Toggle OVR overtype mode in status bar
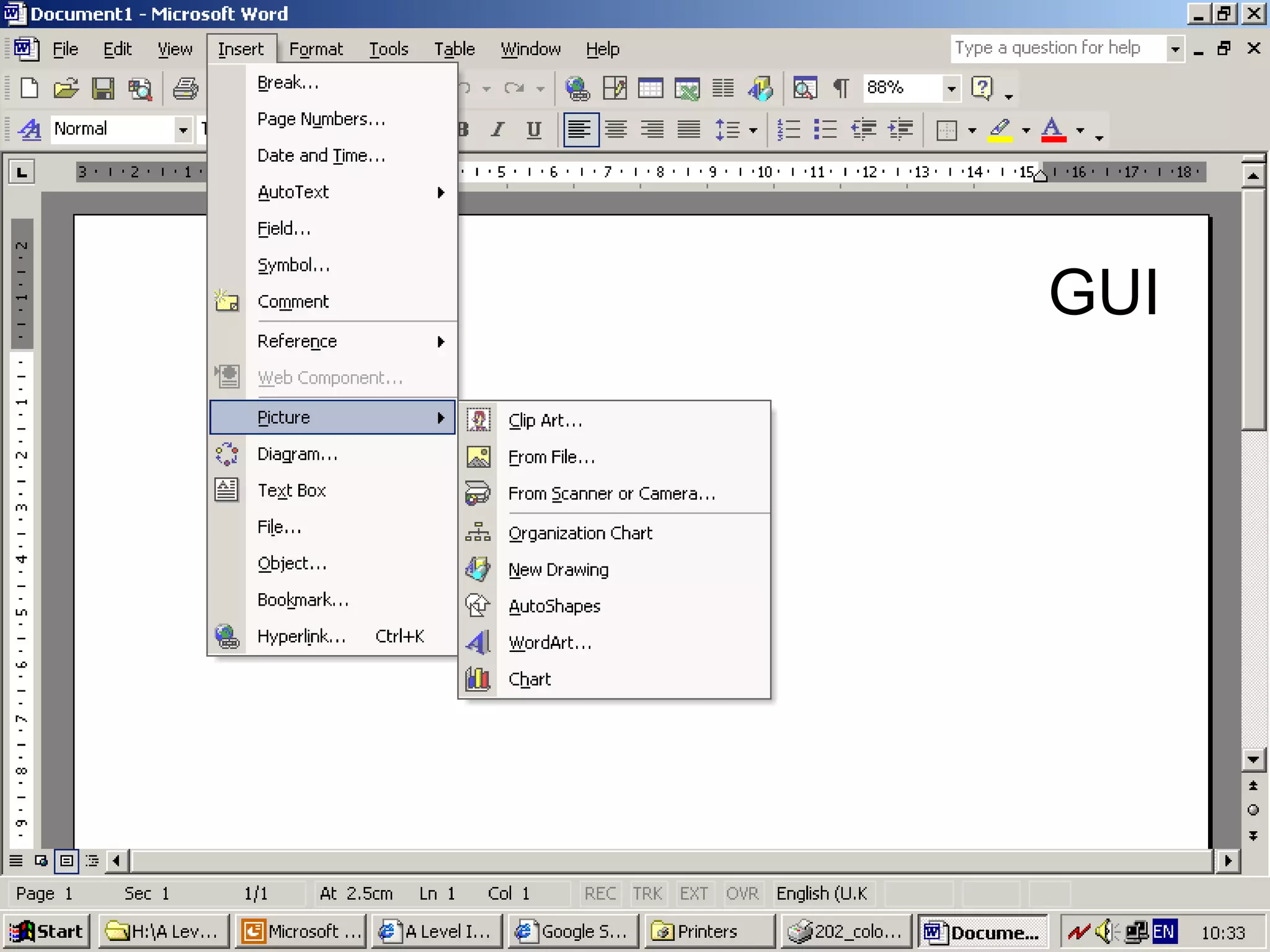This screenshot has width=1270, height=952. [742, 893]
